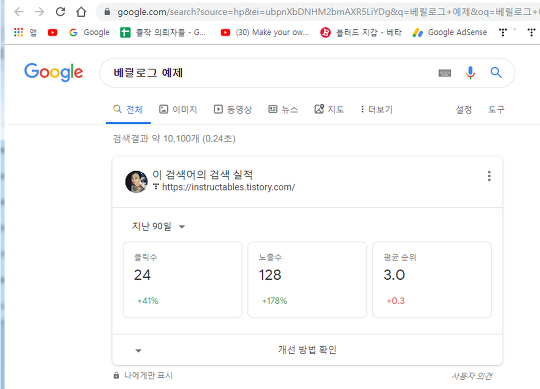Click the blue magnifier search button

496,73
